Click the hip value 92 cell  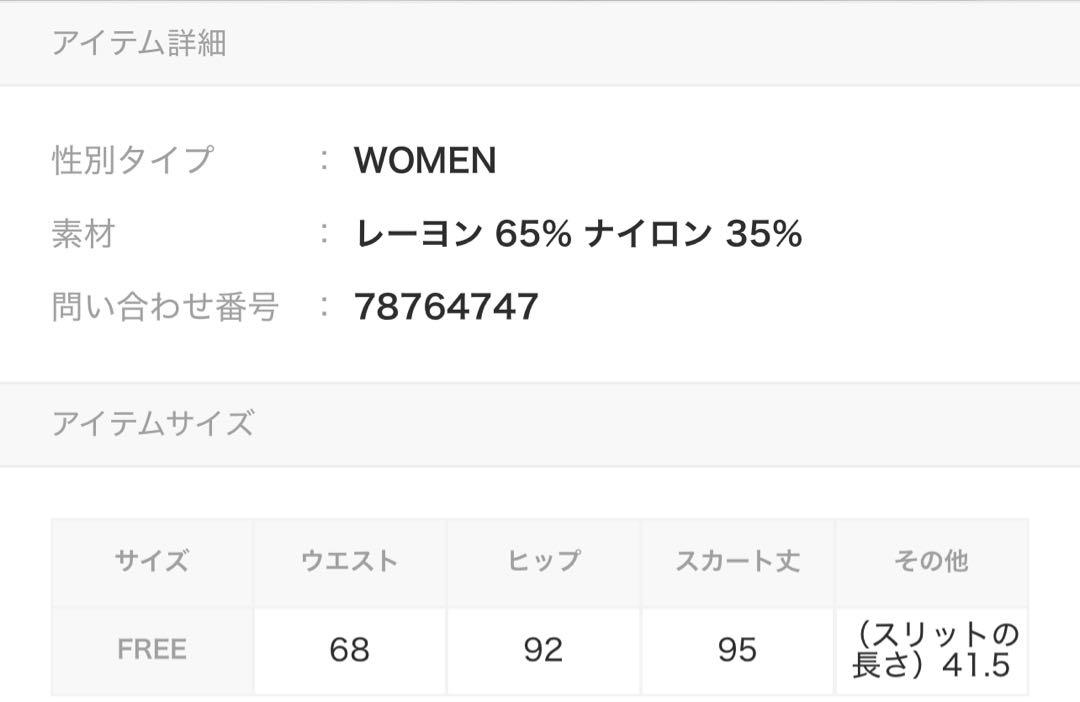(544, 650)
